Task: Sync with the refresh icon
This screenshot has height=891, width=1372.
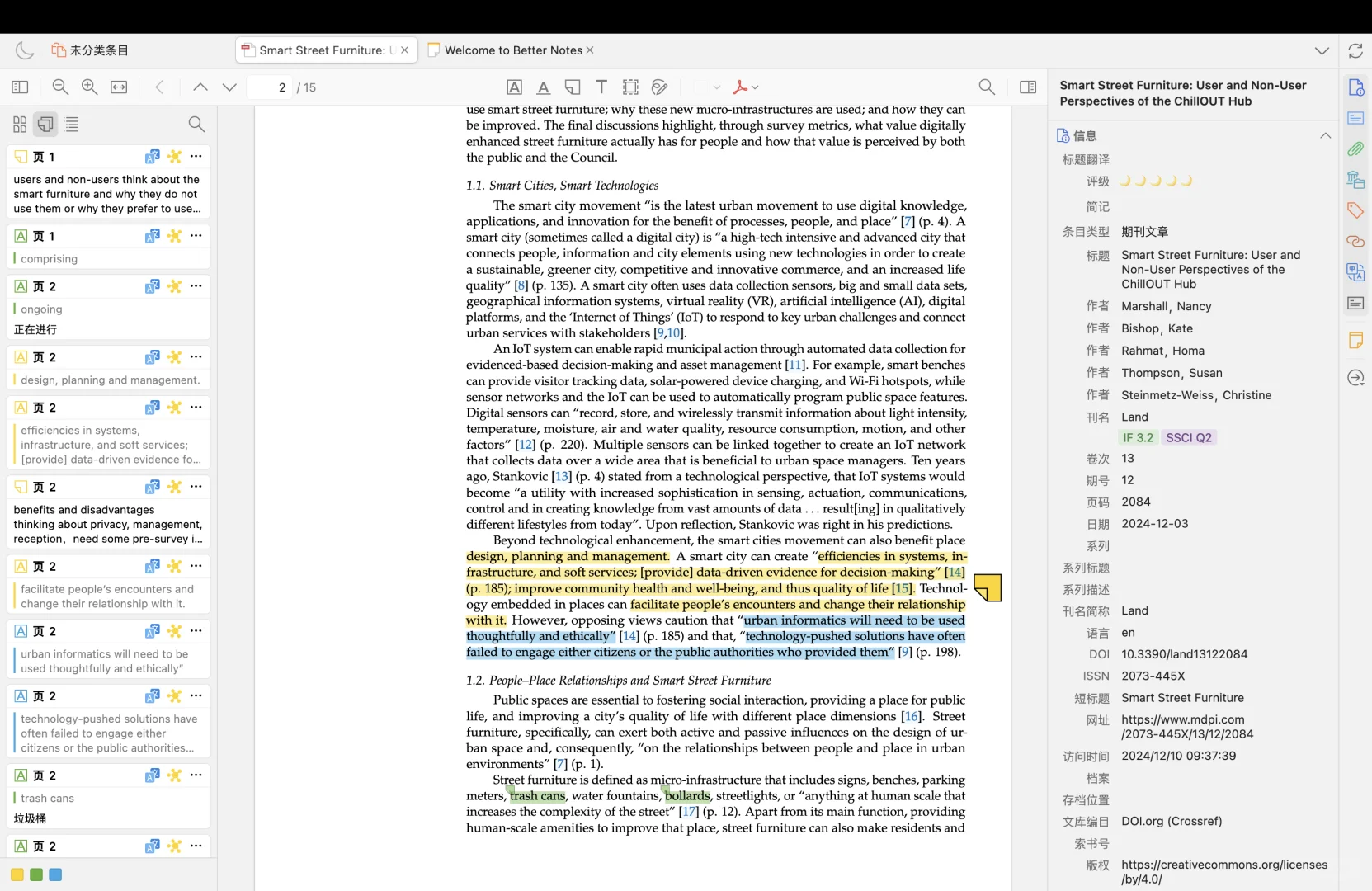Action: coord(1355,50)
